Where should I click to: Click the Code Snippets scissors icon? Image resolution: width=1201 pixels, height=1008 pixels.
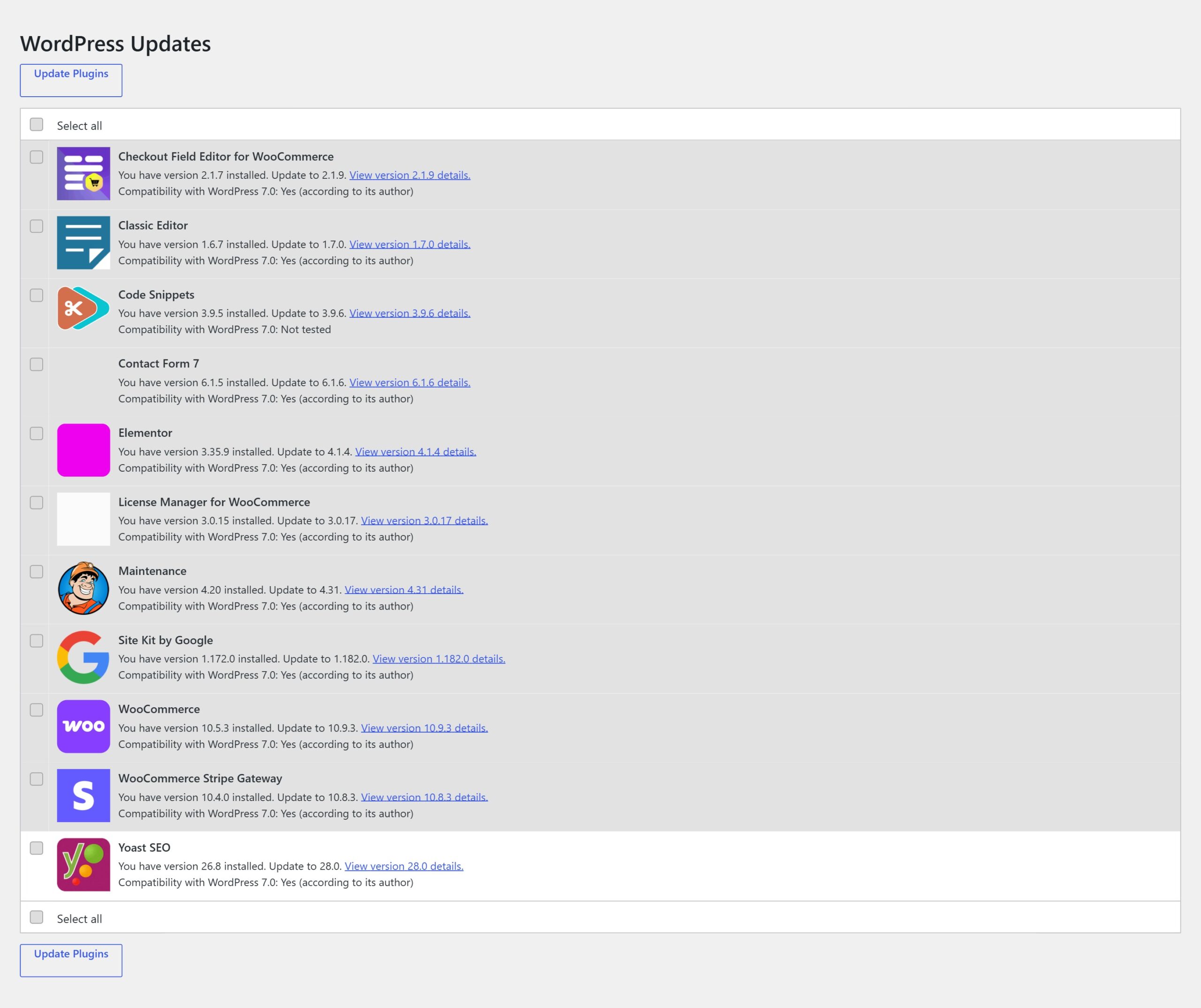[x=84, y=308]
